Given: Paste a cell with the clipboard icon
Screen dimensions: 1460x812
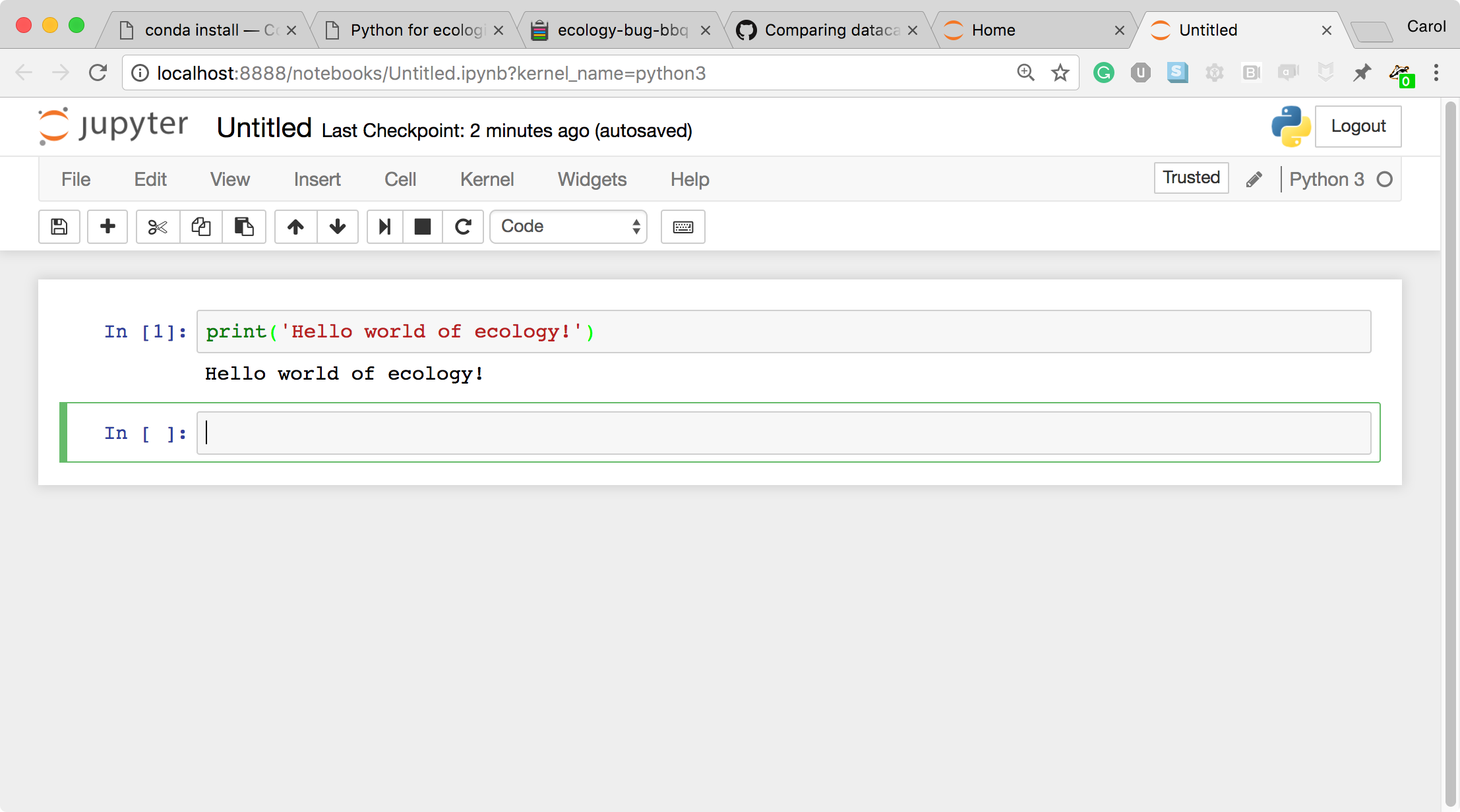Looking at the screenshot, I should click(x=244, y=227).
